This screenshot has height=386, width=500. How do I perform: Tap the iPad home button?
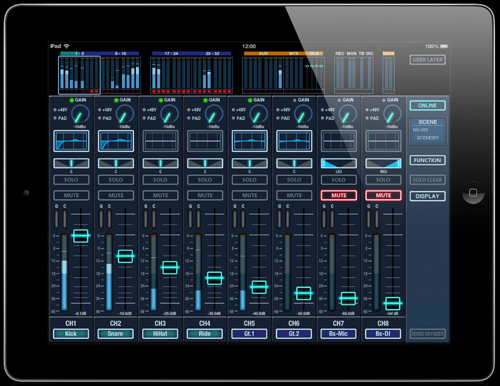coord(473,193)
